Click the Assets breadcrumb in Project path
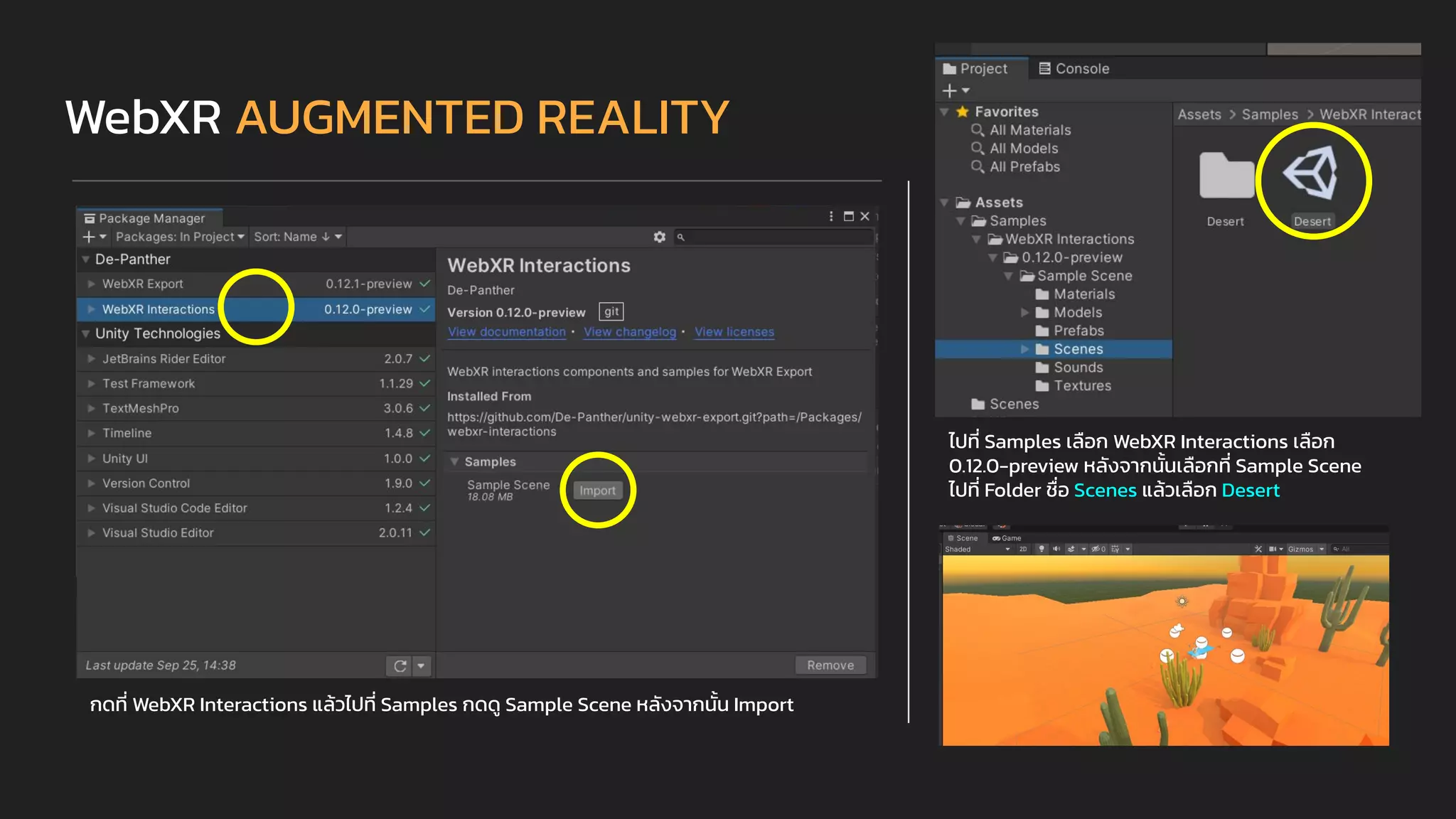The width and height of the screenshot is (1456, 819). click(x=1199, y=114)
